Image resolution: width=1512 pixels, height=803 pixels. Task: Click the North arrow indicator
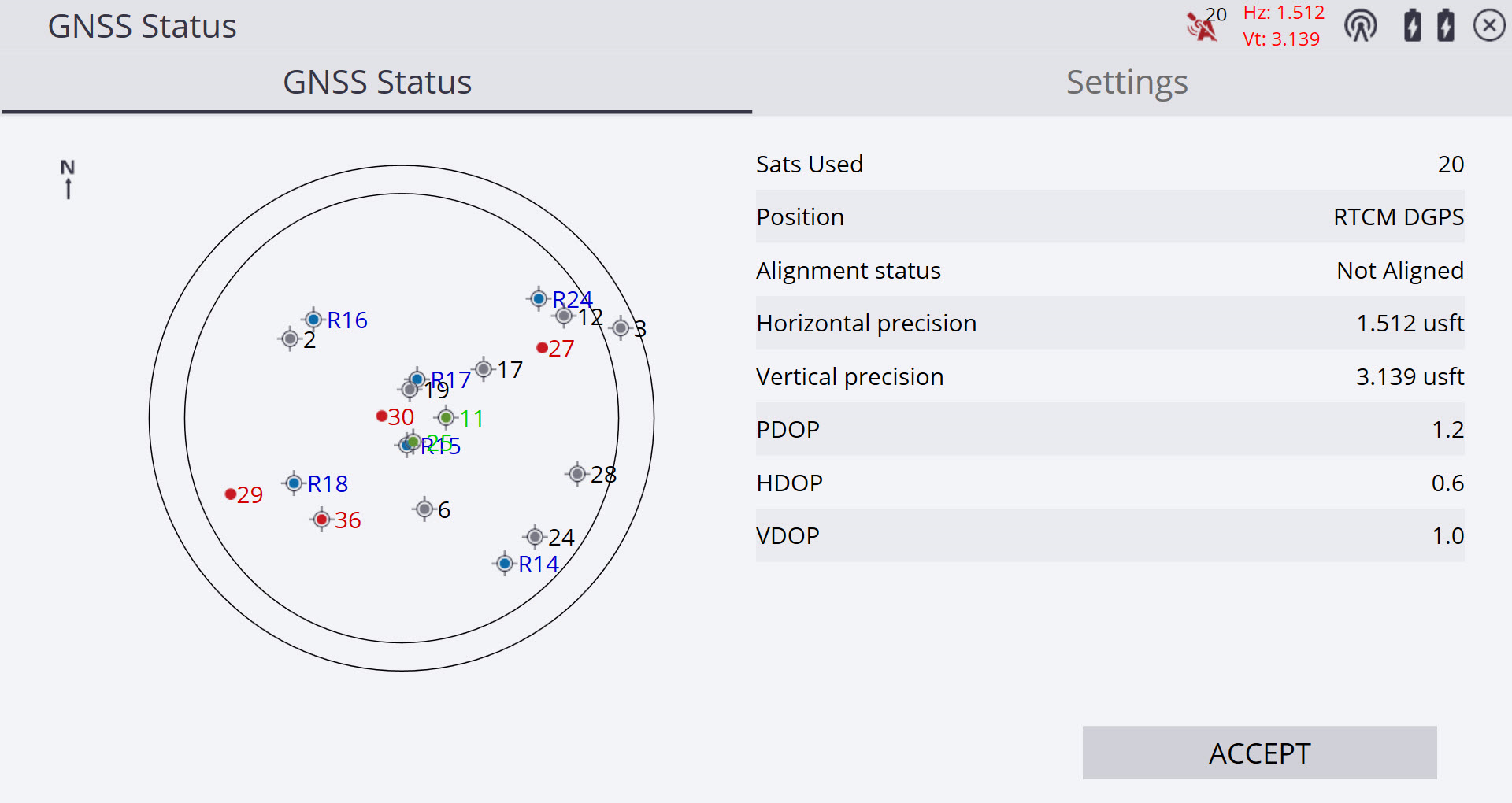pyautogui.click(x=69, y=179)
